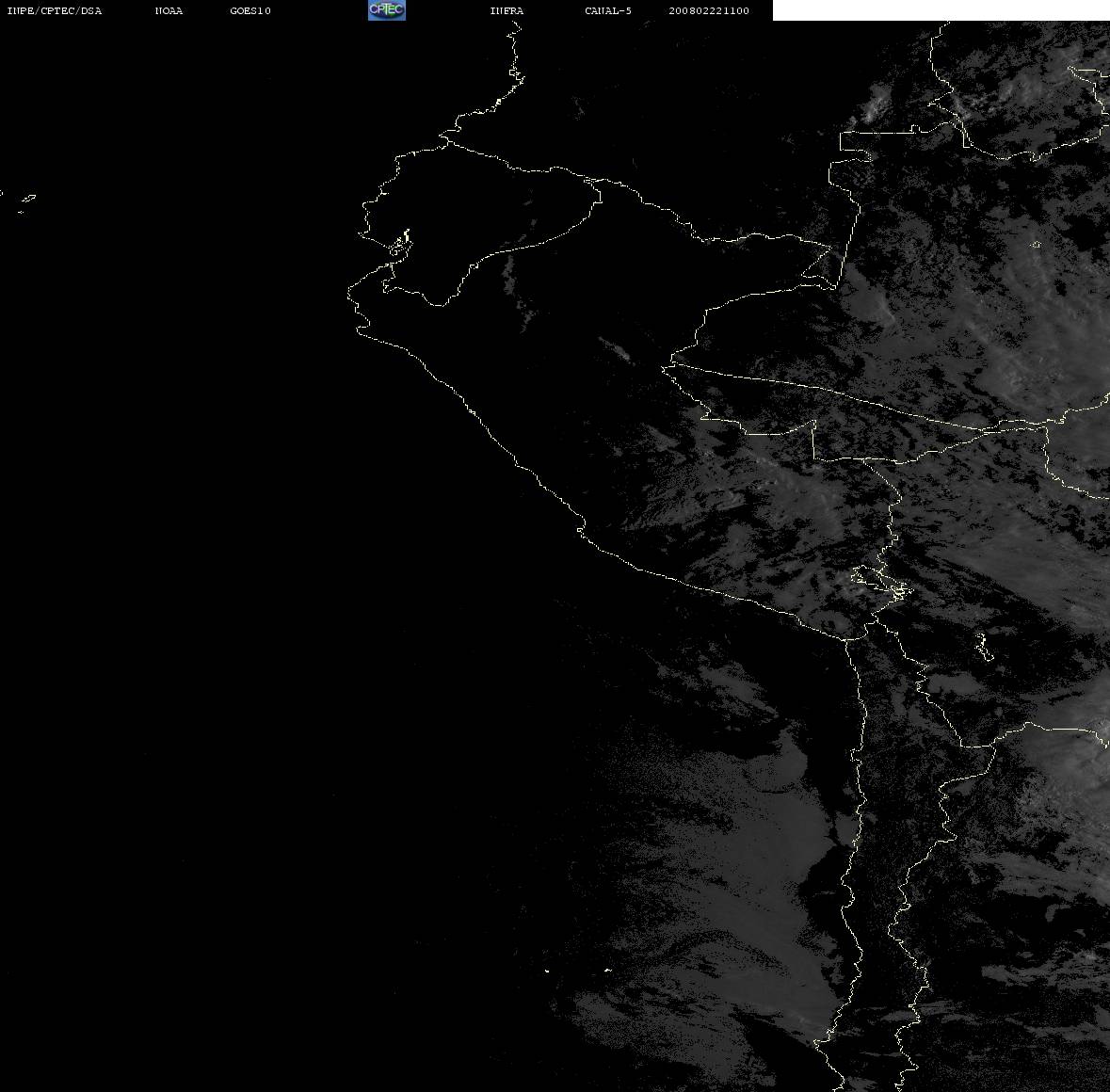Screen dimensions: 1110x1092
Task: Click the INFRA label in the header
Action: click(x=507, y=10)
